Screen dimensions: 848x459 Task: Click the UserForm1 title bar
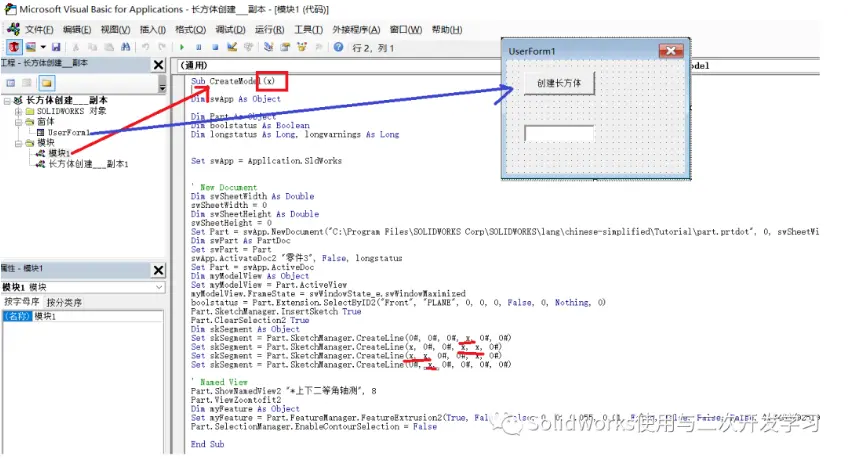(581, 51)
